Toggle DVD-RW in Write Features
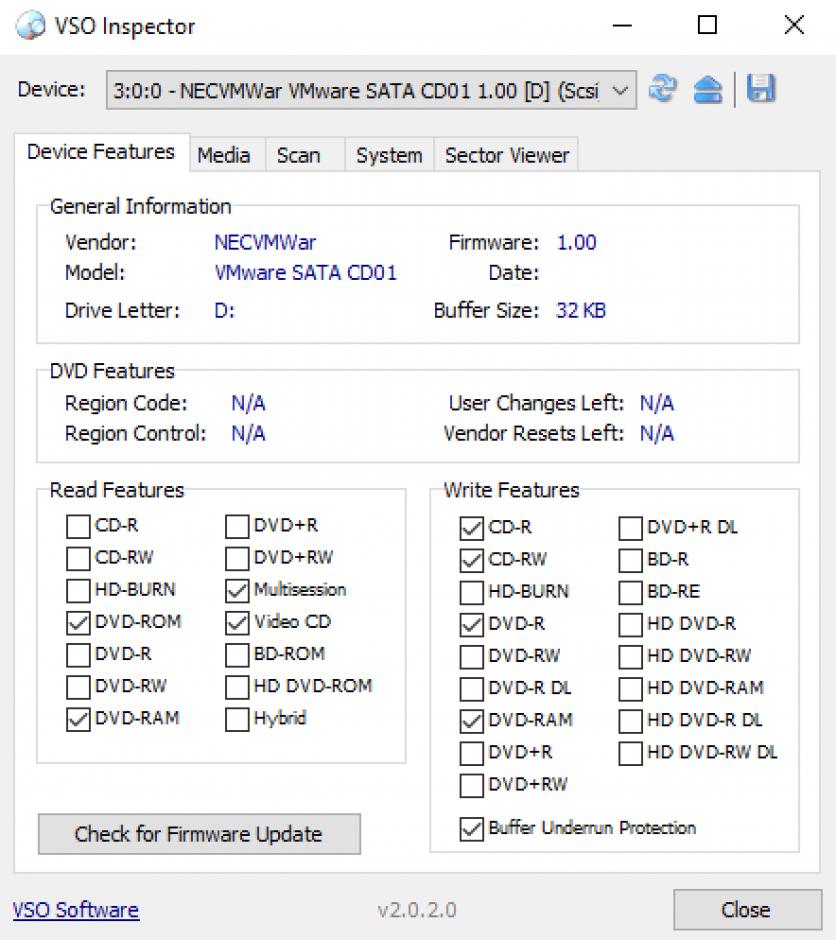 click(x=472, y=657)
